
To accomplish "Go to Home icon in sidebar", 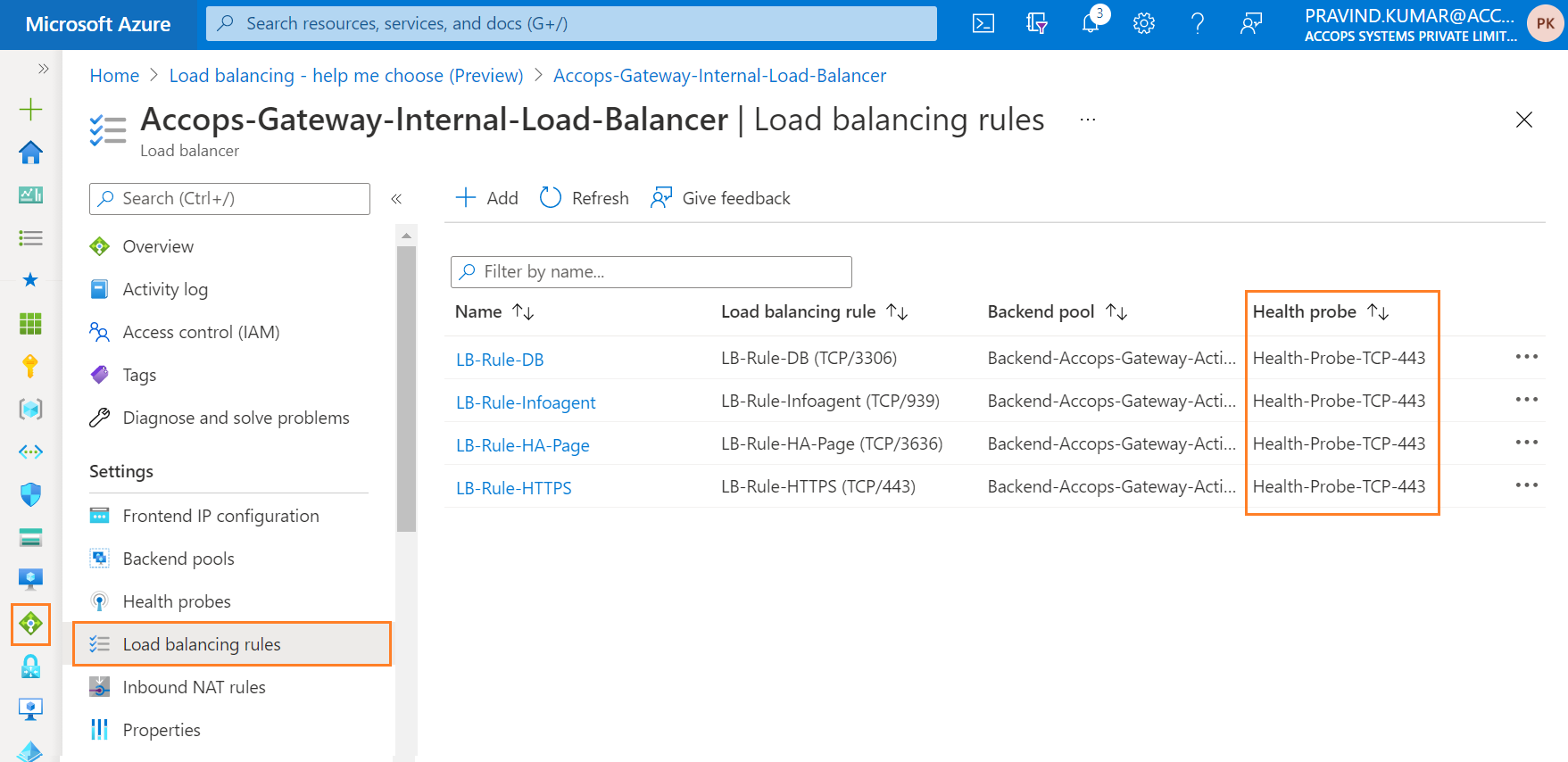I will point(30,153).
